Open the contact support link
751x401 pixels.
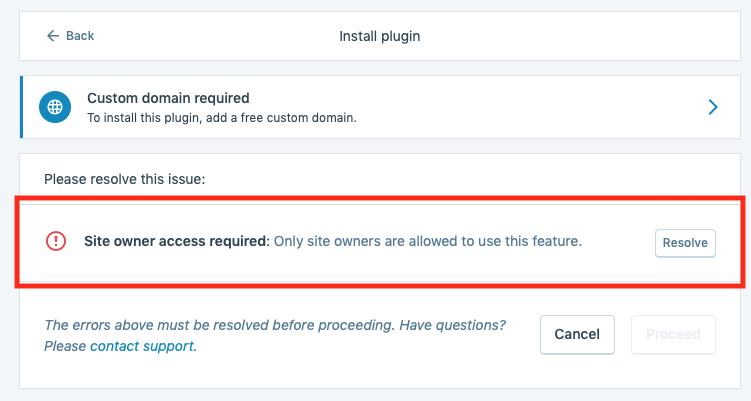point(142,346)
